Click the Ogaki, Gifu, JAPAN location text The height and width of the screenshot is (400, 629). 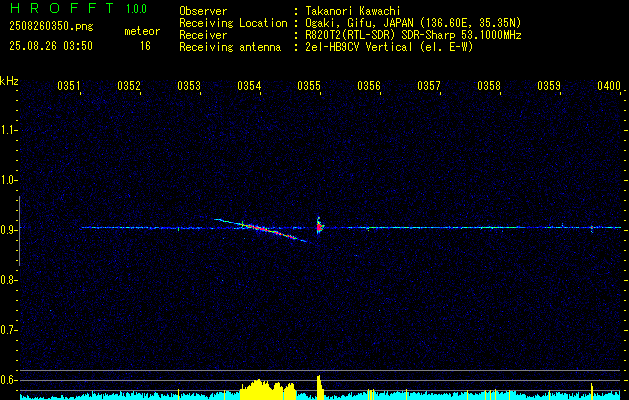coord(413,23)
